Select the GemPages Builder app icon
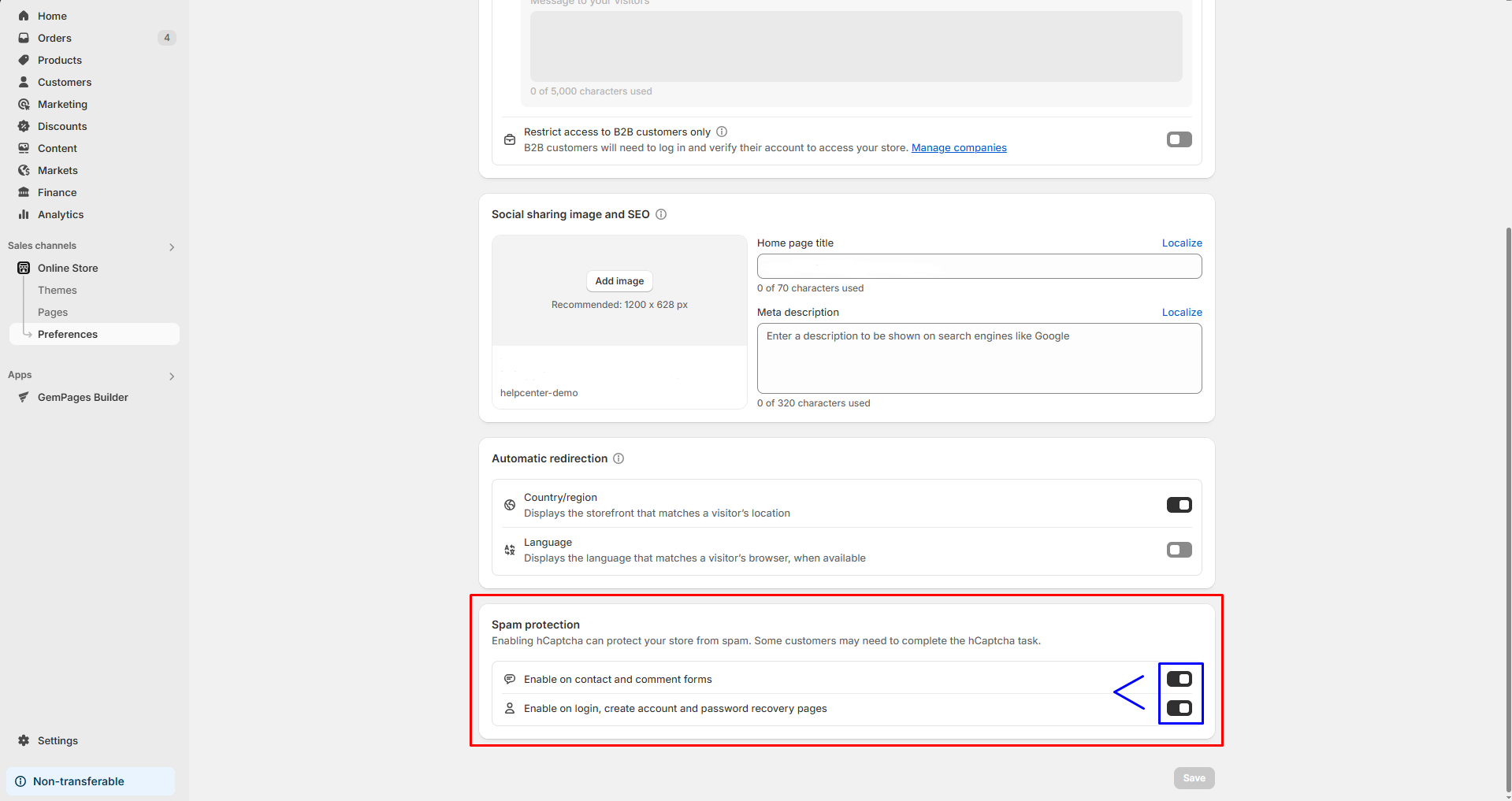 24,397
